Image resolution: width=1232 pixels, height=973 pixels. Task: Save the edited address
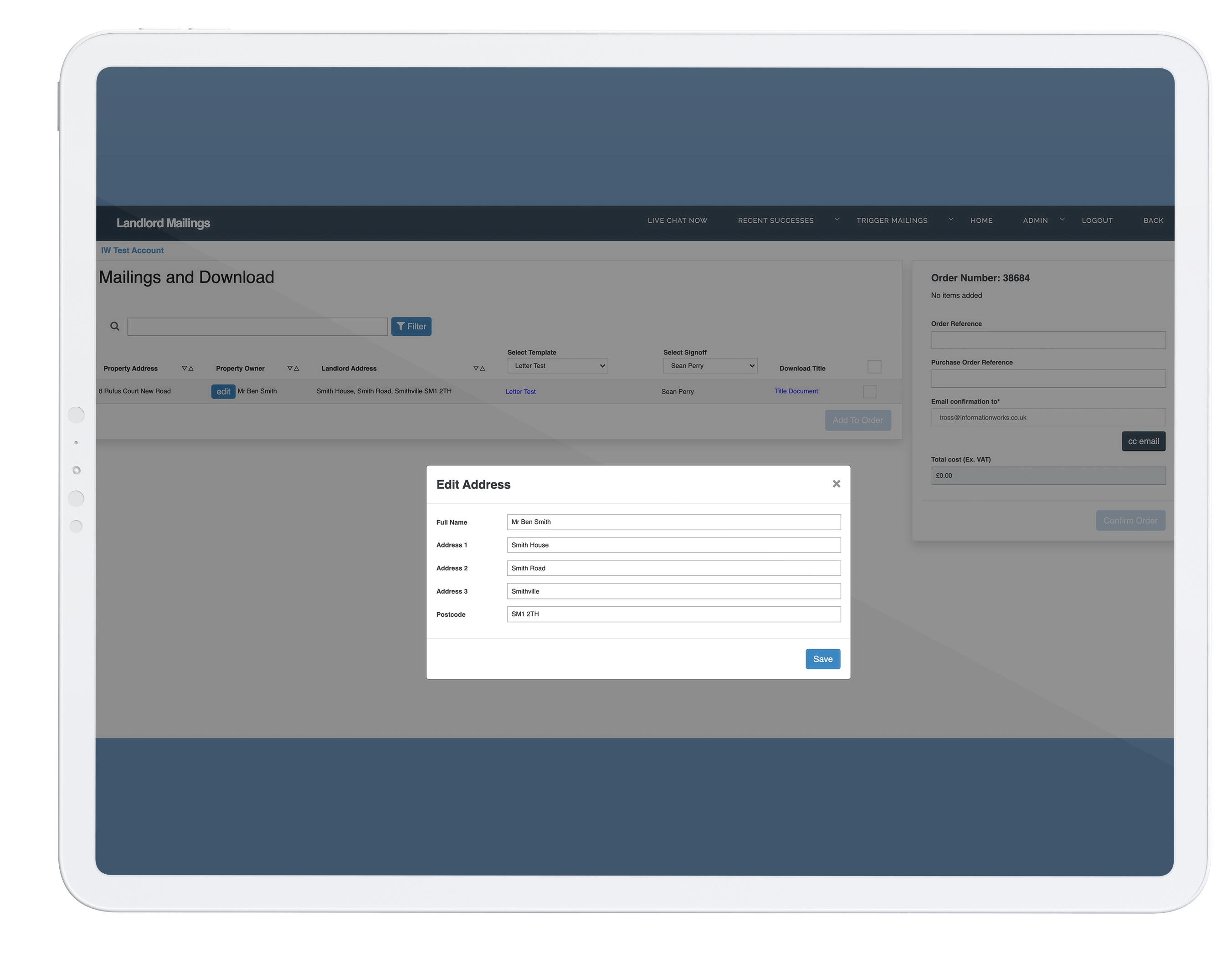(822, 659)
